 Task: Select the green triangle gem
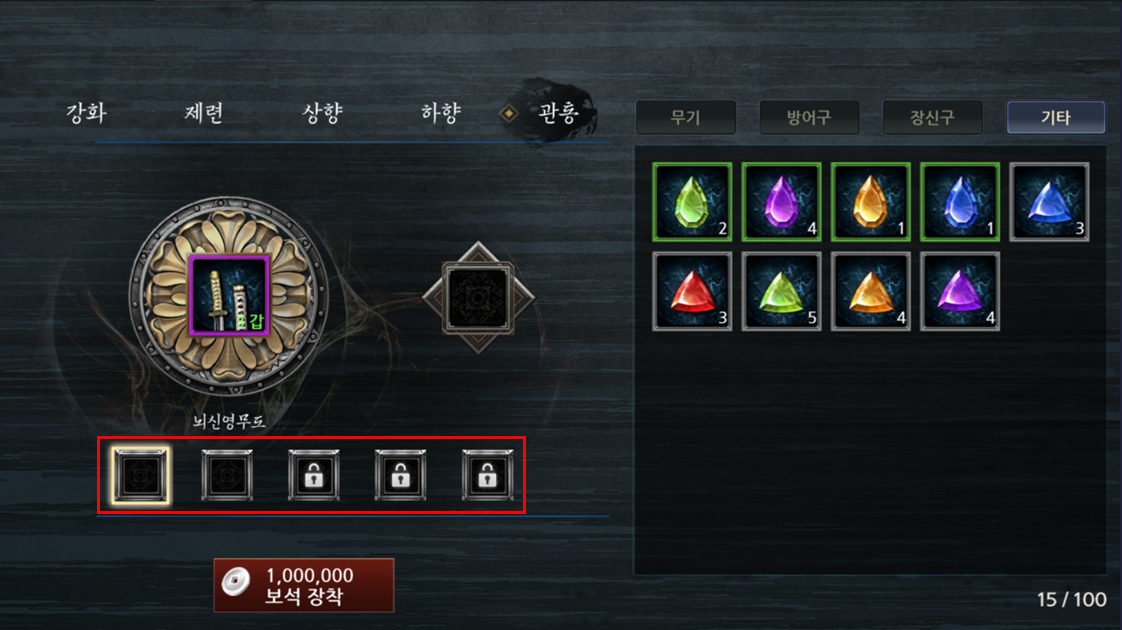(781, 291)
